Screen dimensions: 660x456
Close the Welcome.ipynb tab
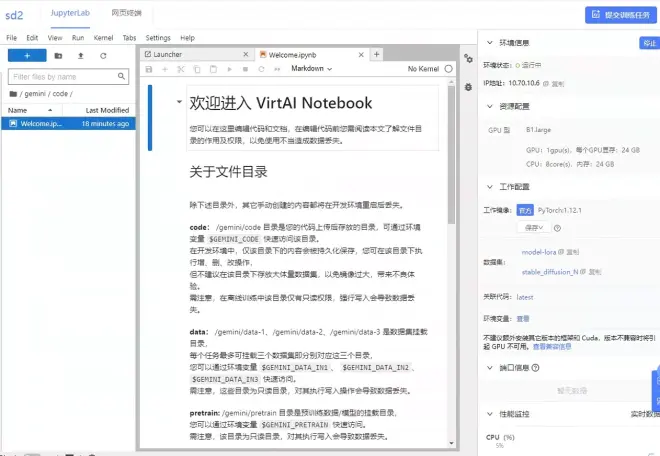[361, 55]
